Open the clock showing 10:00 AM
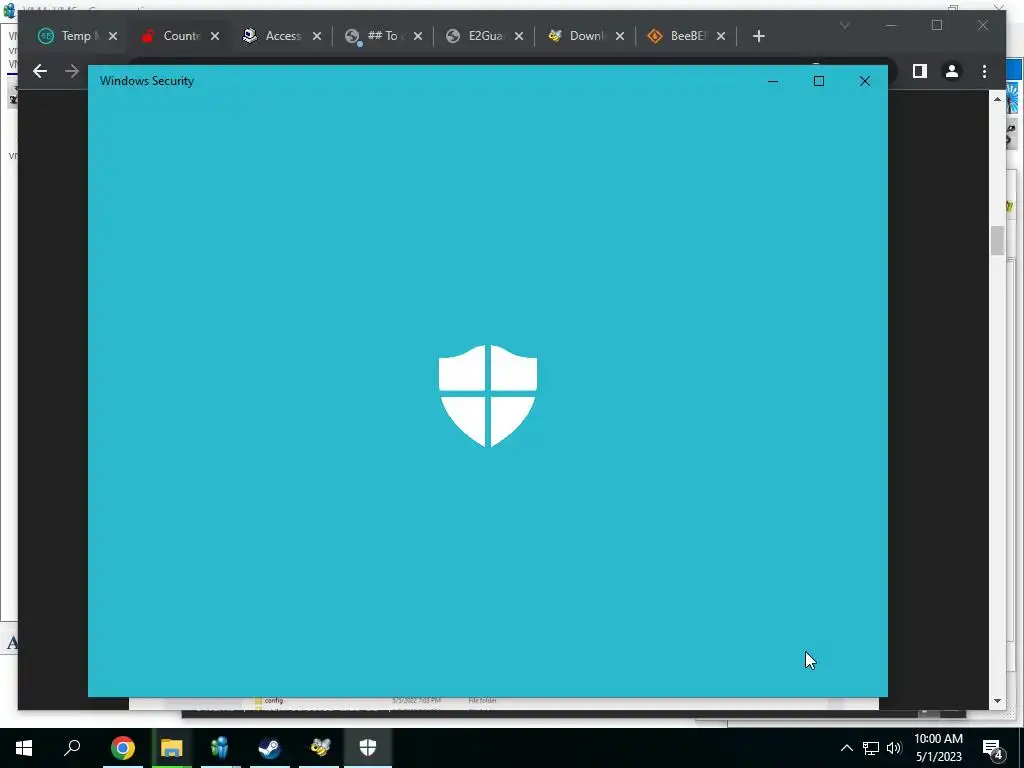The height and width of the screenshot is (768, 1024). pyautogui.click(x=938, y=748)
